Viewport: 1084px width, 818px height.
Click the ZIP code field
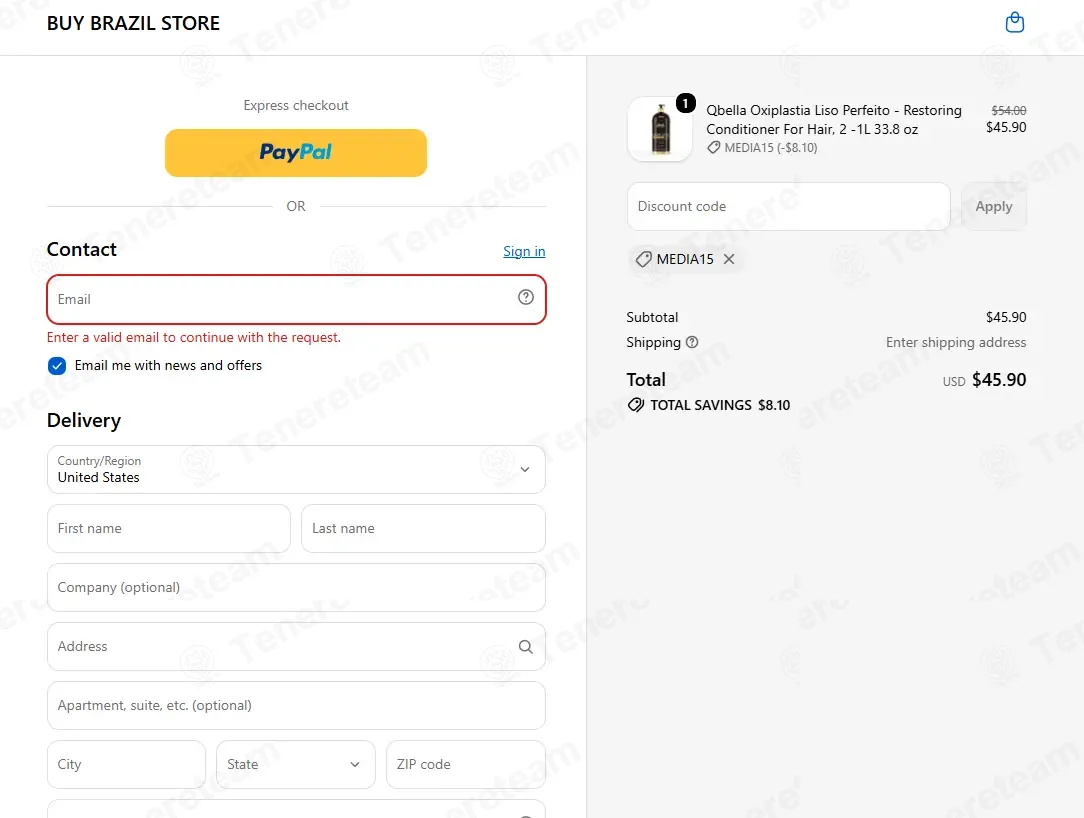465,764
